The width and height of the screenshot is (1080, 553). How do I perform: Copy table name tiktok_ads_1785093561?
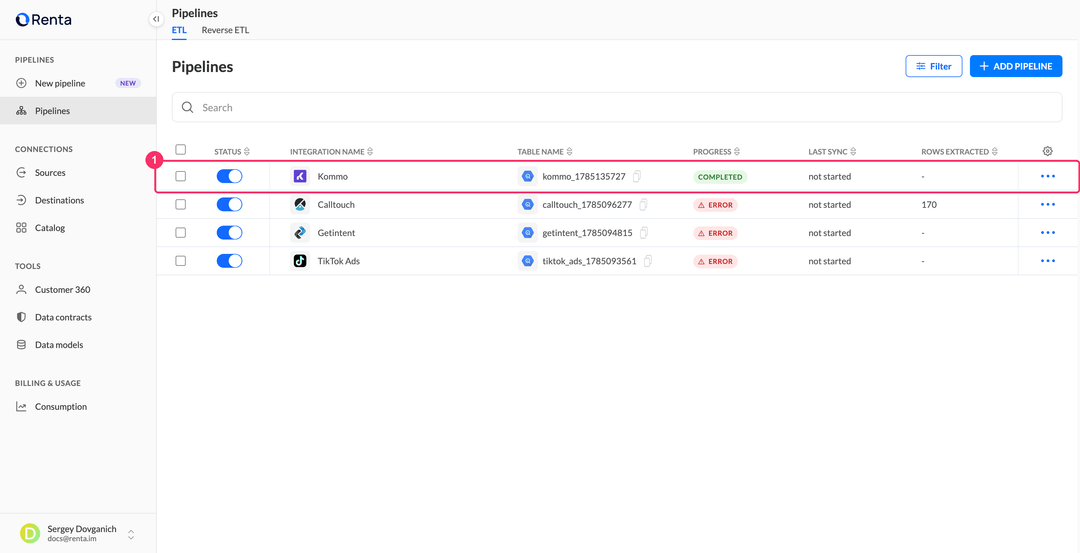coord(647,261)
